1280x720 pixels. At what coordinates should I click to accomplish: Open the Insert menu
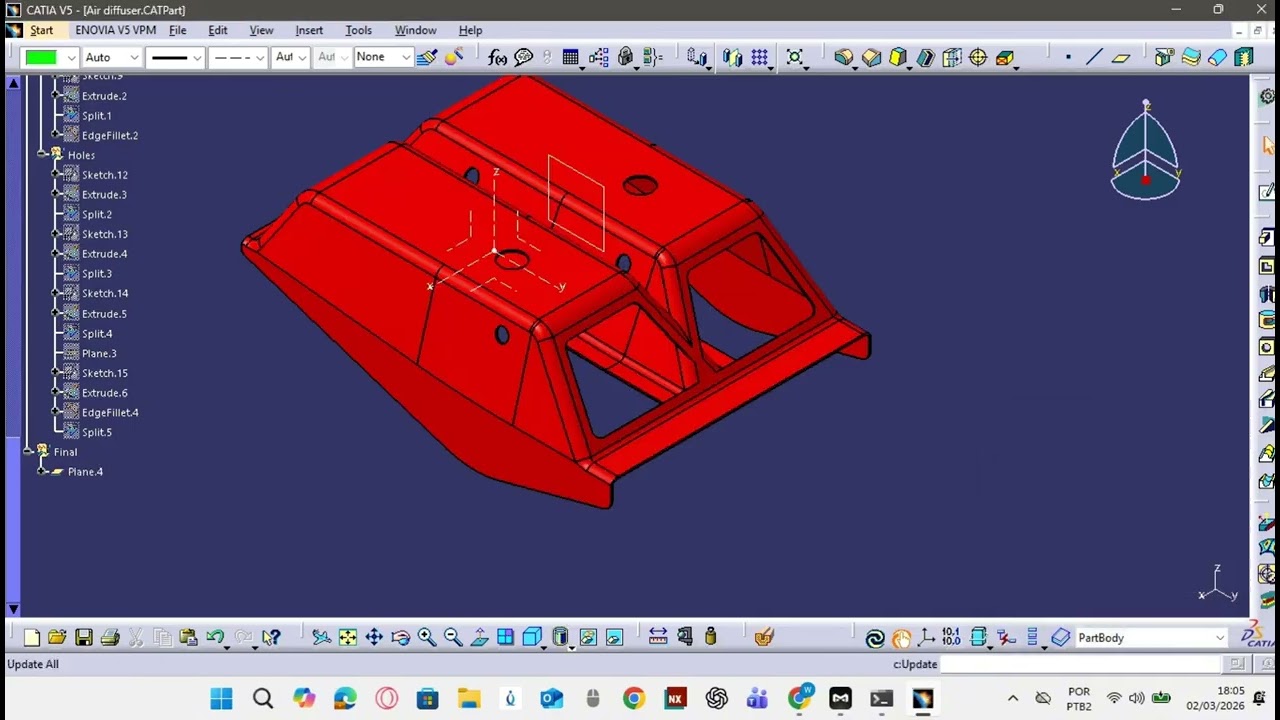click(309, 30)
